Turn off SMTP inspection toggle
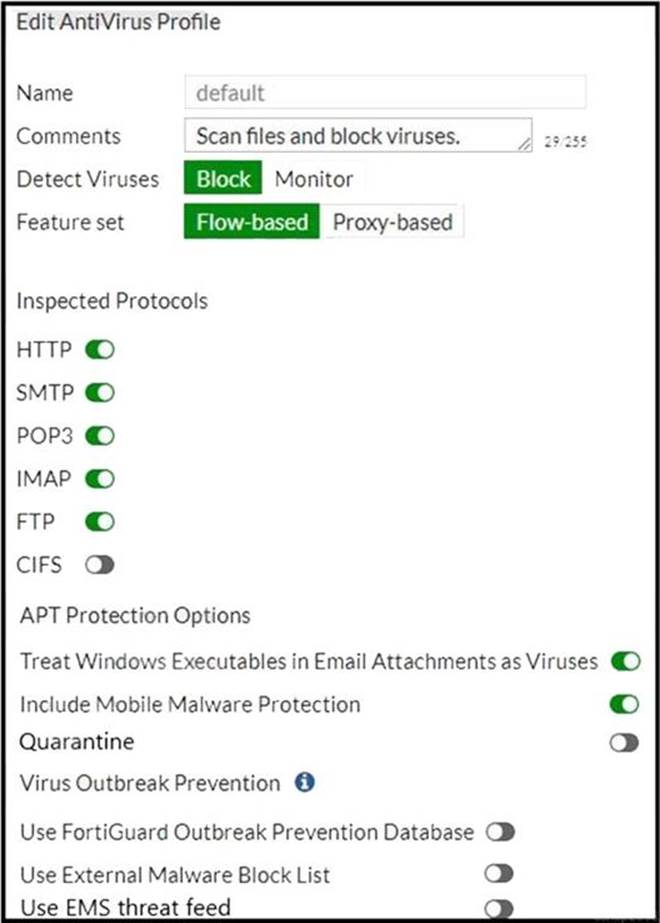This screenshot has width=660, height=923. coord(100,394)
